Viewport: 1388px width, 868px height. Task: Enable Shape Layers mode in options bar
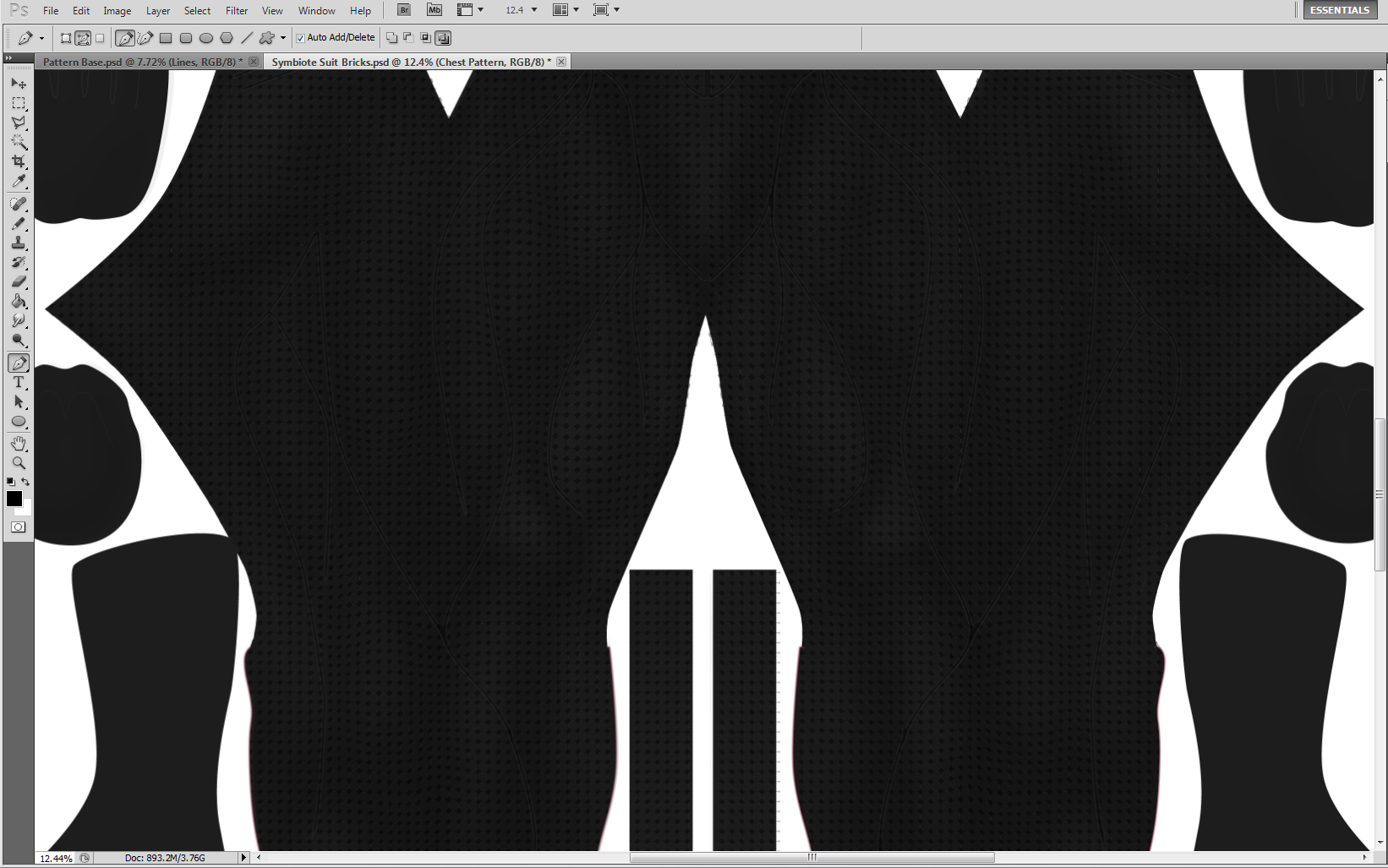point(66,38)
